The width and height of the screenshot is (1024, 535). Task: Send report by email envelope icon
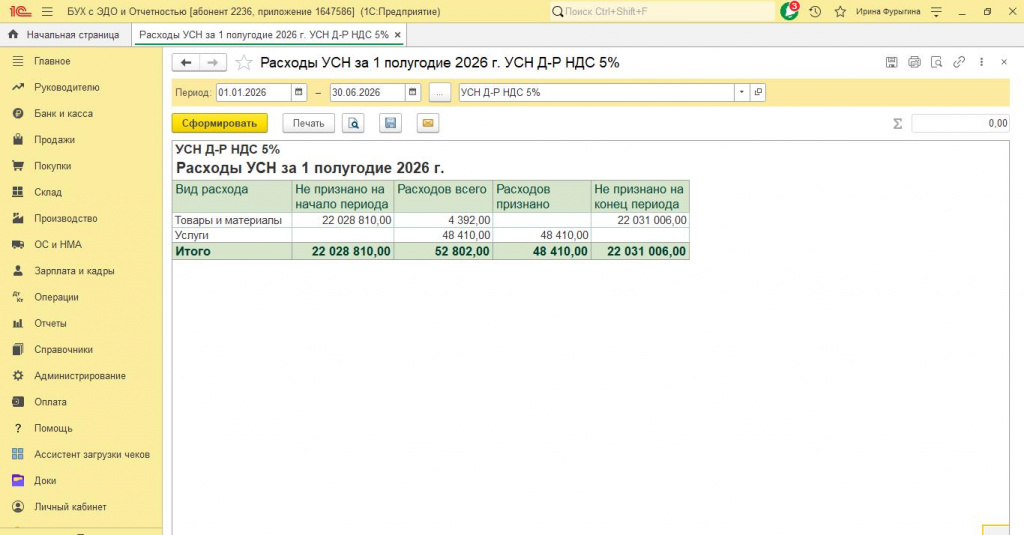point(428,123)
